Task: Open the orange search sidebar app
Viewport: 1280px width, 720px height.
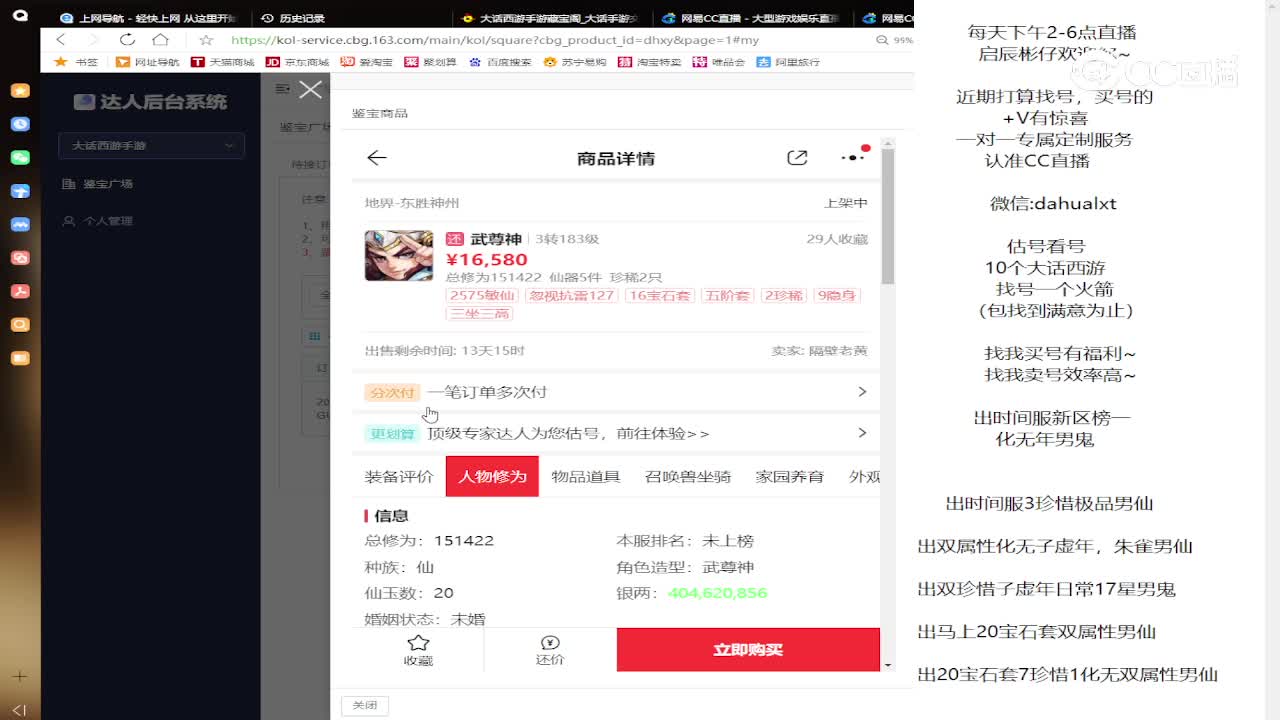Action: click(20, 324)
